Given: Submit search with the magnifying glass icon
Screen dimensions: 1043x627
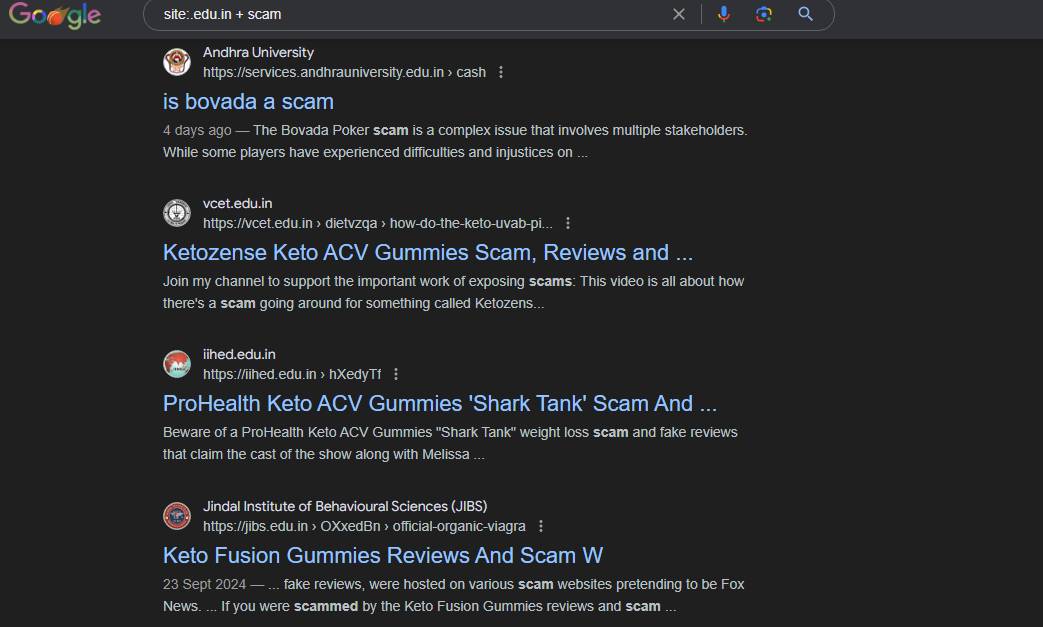Looking at the screenshot, I should 806,14.
